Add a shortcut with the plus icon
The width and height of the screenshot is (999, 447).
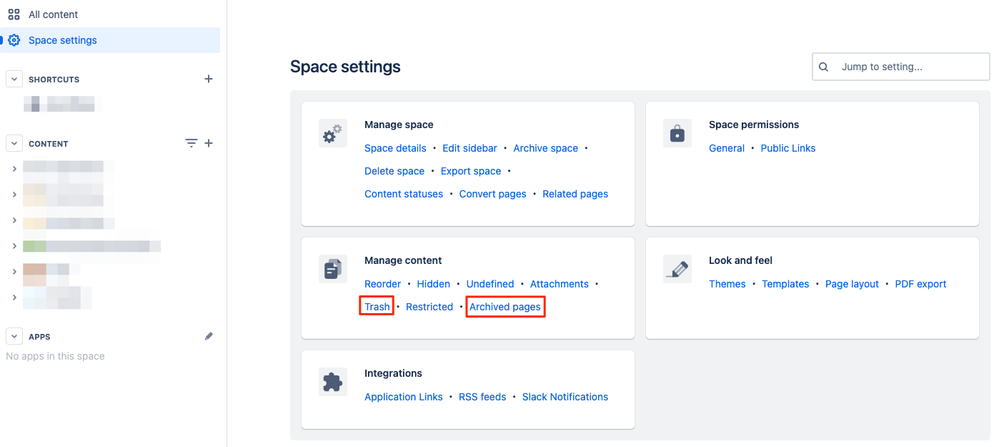[208, 79]
